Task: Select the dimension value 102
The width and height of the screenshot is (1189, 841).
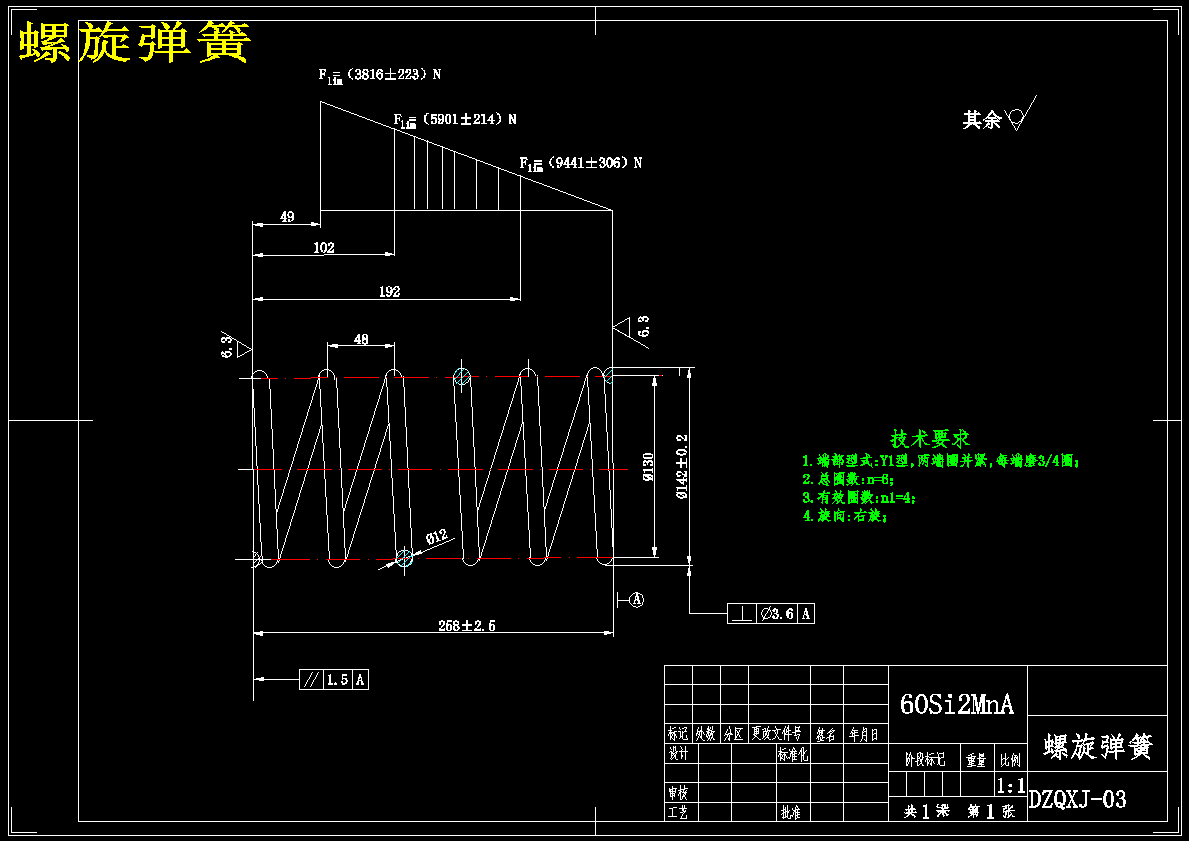Action: (x=323, y=247)
